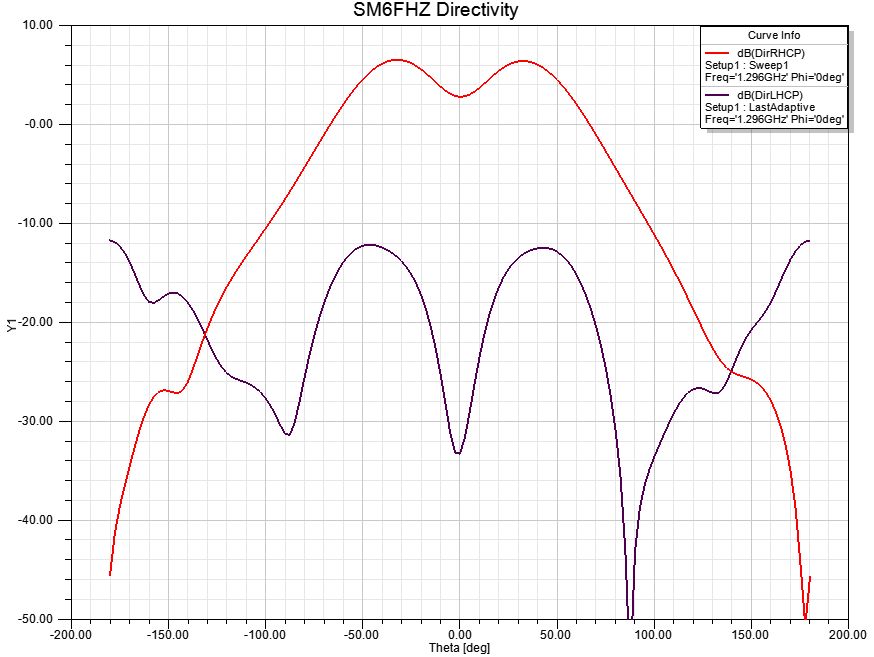This screenshot has height=657, width=874.
Task: Click the "SM6FHZ Directivity" plot title
Action: point(436,11)
